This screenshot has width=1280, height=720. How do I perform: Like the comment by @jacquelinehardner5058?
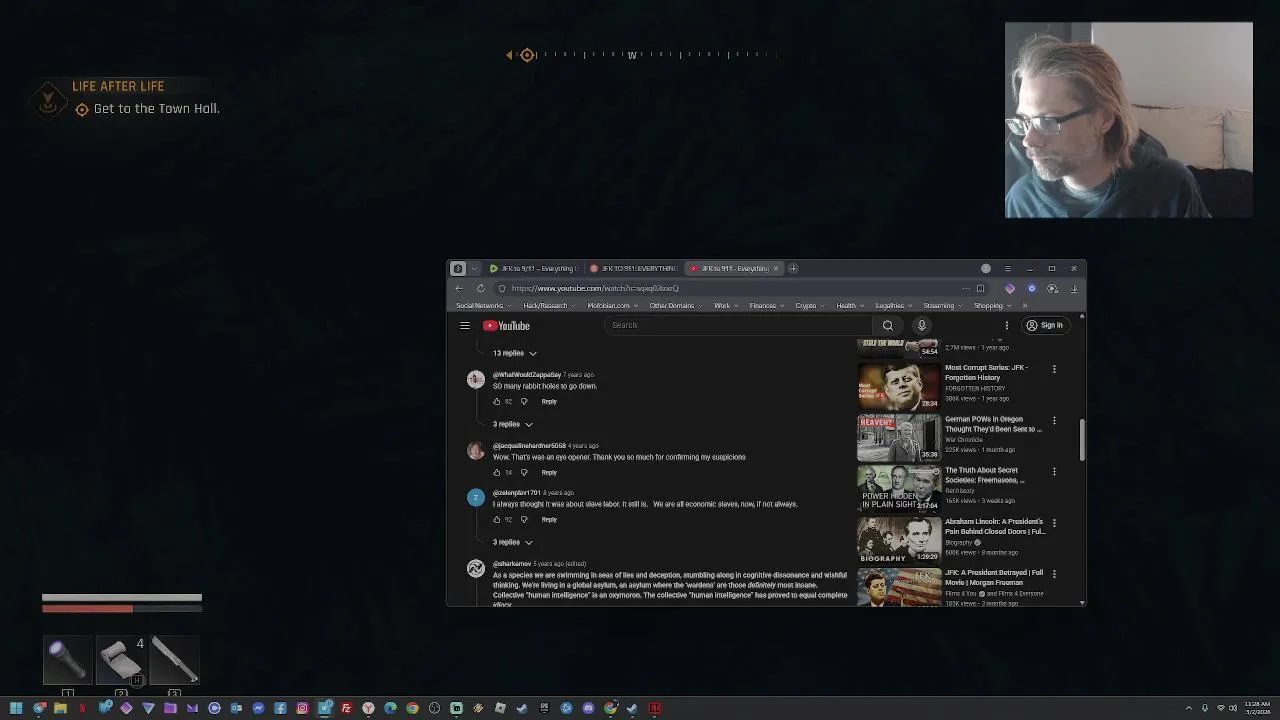[x=496, y=472]
